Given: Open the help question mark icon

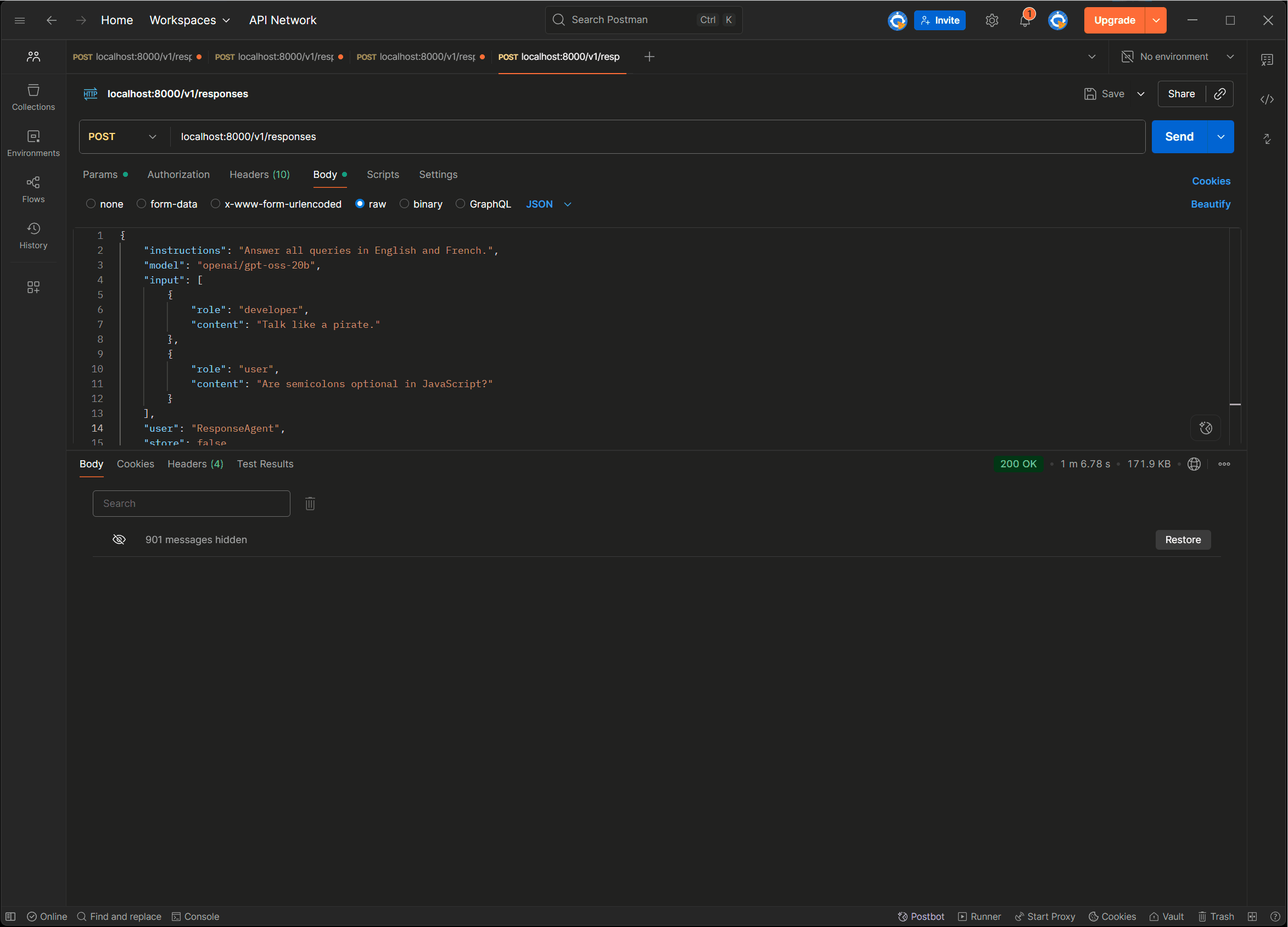Looking at the screenshot, I should point(1275,916).
